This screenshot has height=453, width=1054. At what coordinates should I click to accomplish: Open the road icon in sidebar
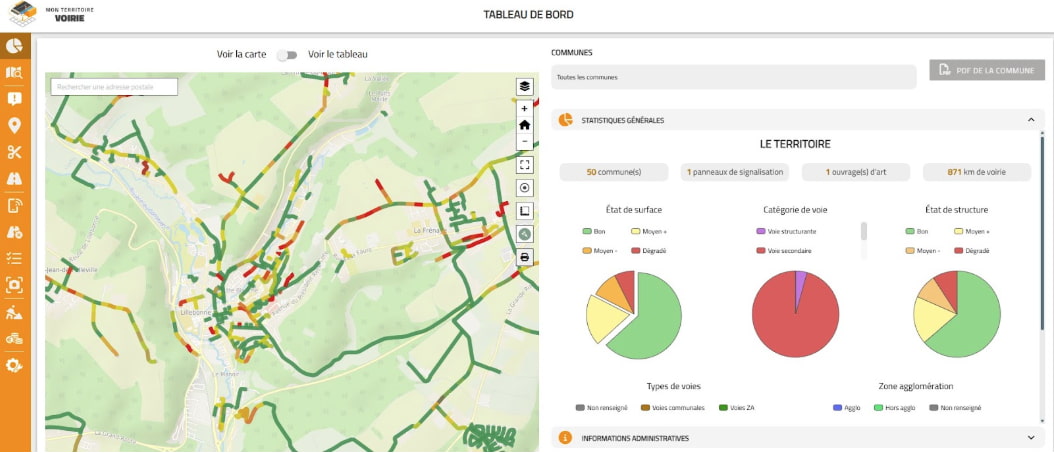pos(14,179)
